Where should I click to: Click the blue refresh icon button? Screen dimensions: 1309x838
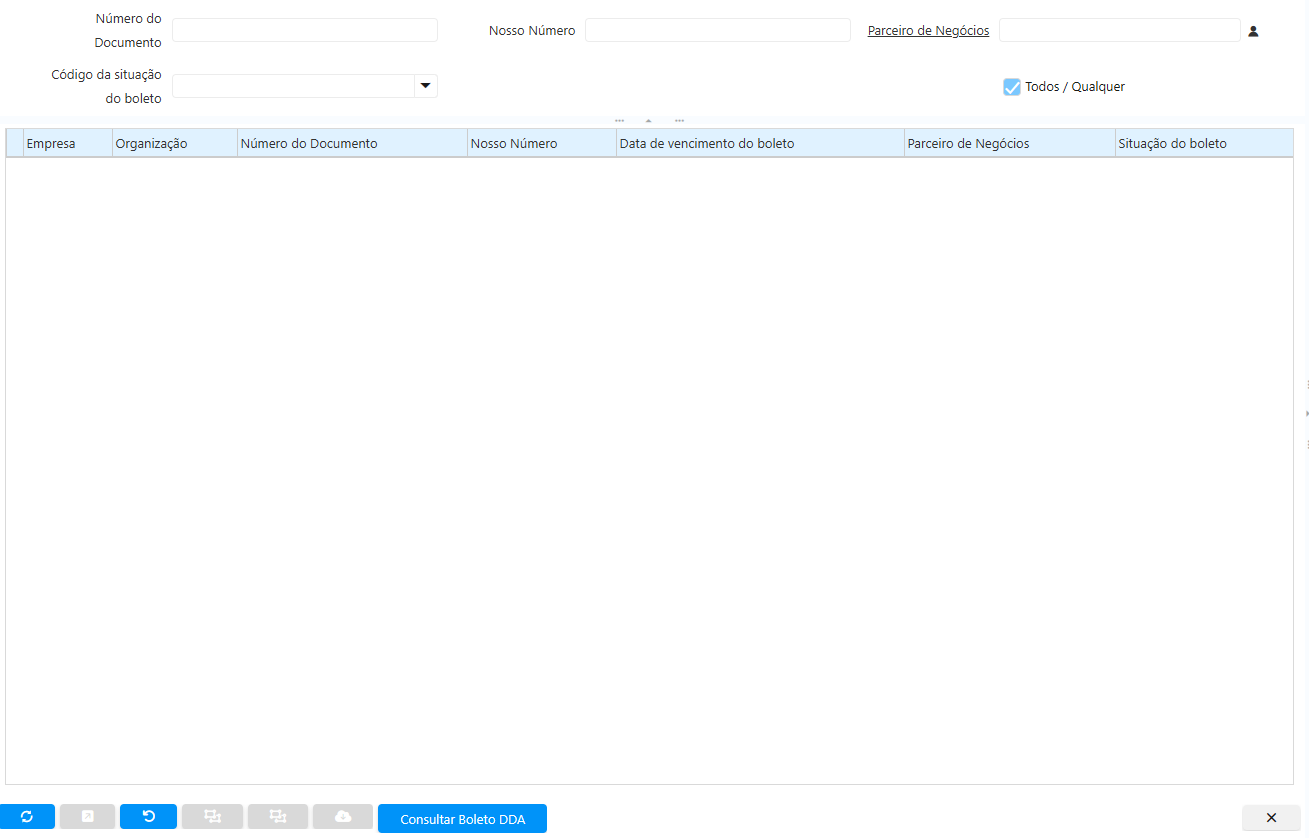click(x=27, y=817)
